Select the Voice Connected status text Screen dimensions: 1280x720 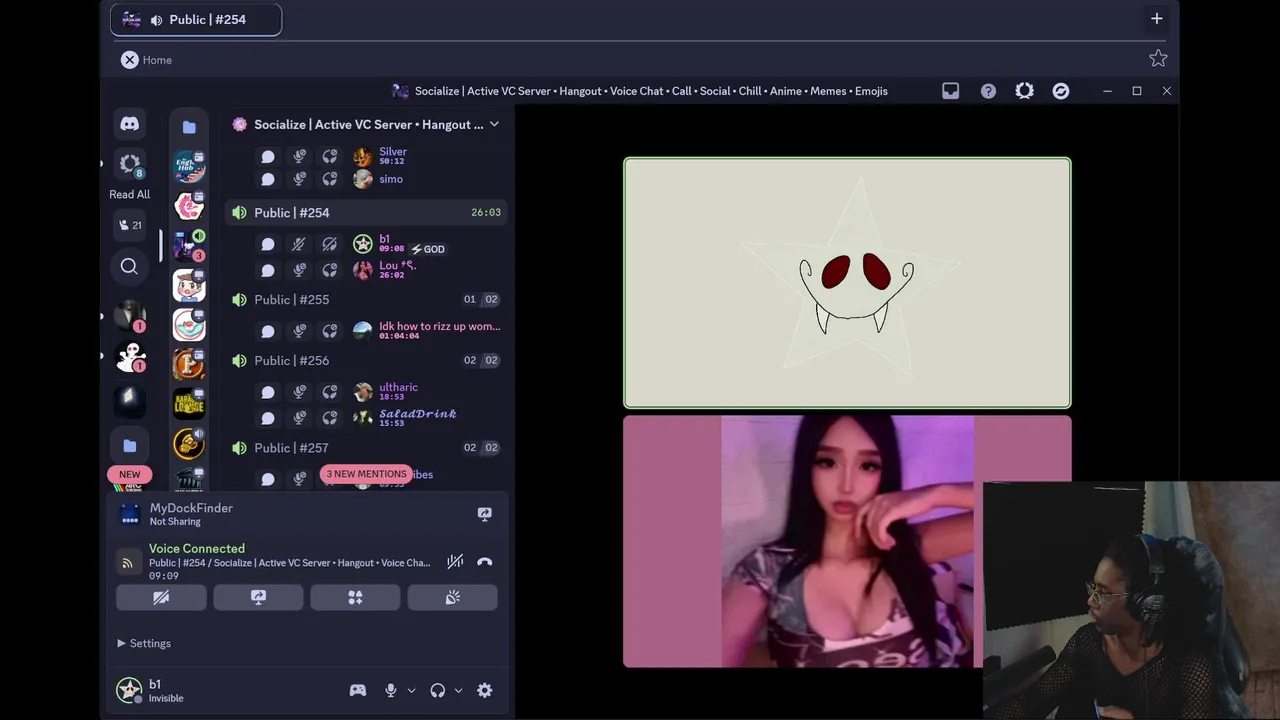[197, 548]
